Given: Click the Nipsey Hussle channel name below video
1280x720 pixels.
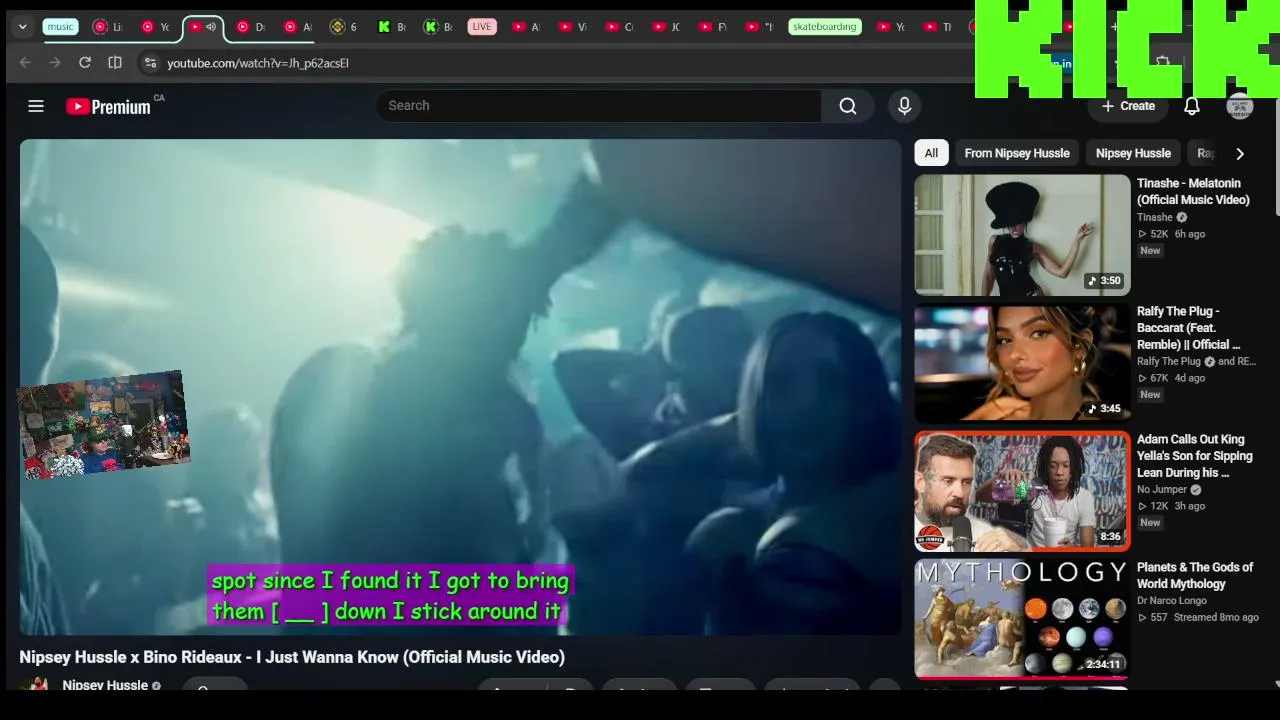Looking at the screenshot, I should (105, 685).
